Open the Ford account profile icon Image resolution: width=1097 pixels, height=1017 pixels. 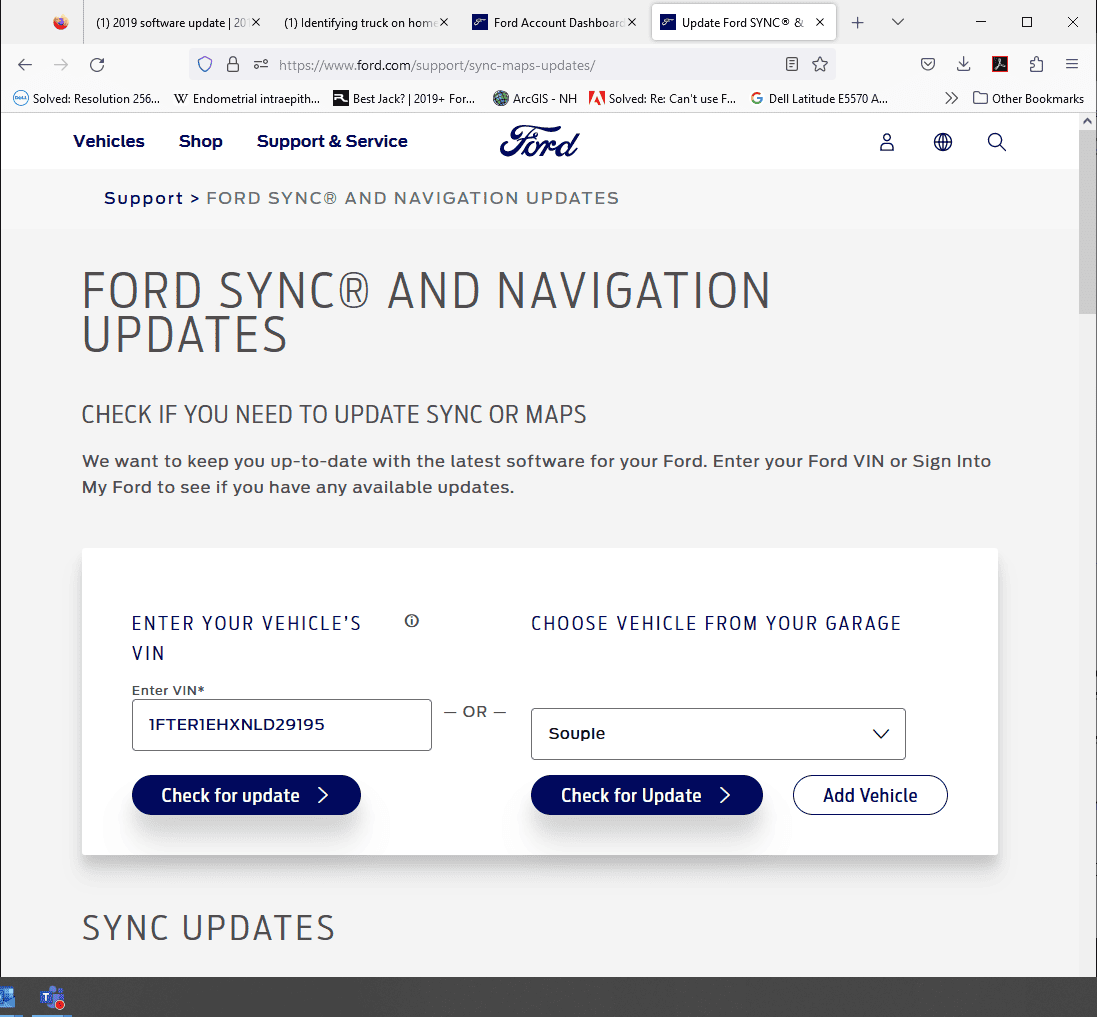coord(886,142)
